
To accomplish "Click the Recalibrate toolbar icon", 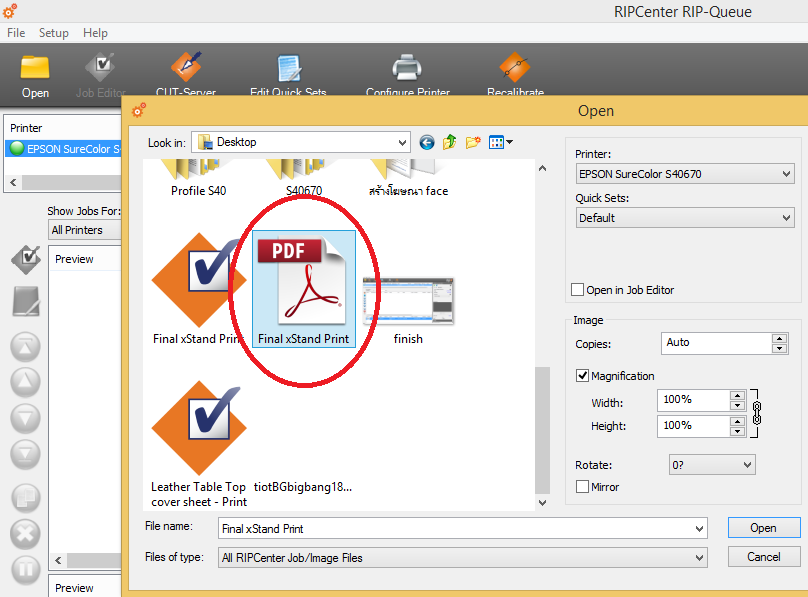I will [x=515, y=69].
